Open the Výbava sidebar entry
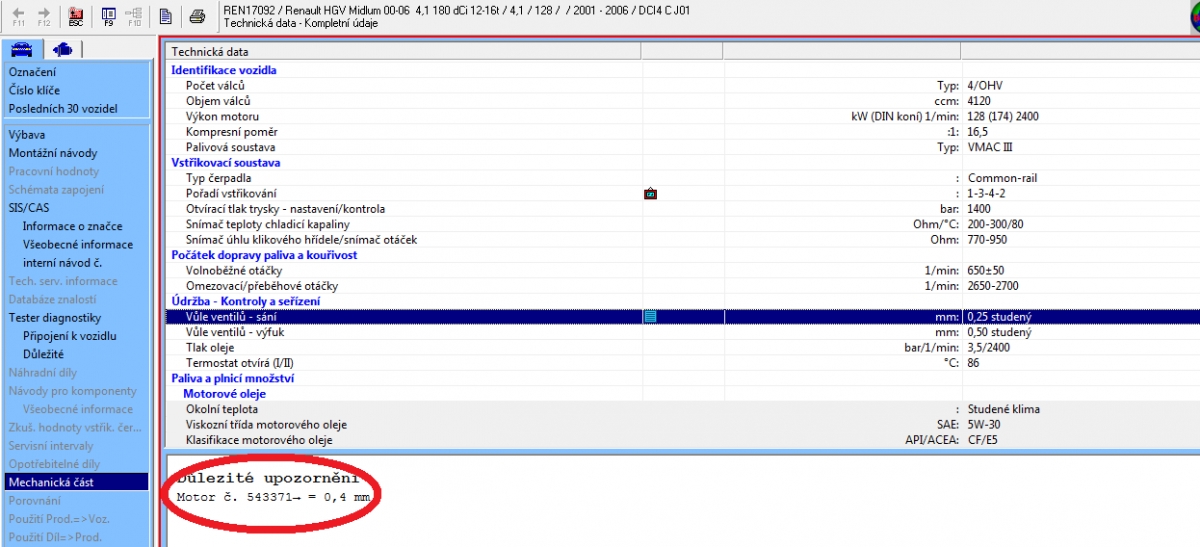Image resolution: width=1200 pixels, height=547 pixels. click(27, 134)
